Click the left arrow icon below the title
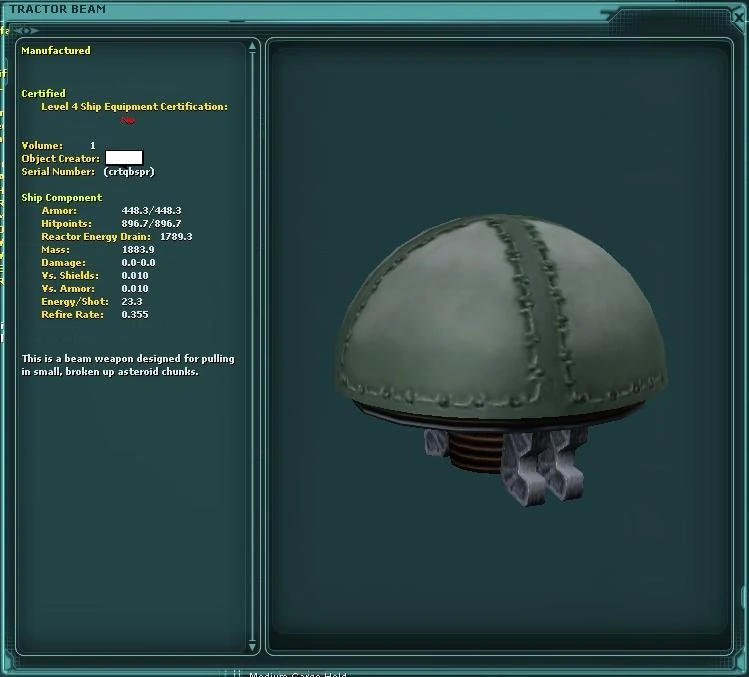This screenshot has height=677, width=749. (x=19, y=31)
